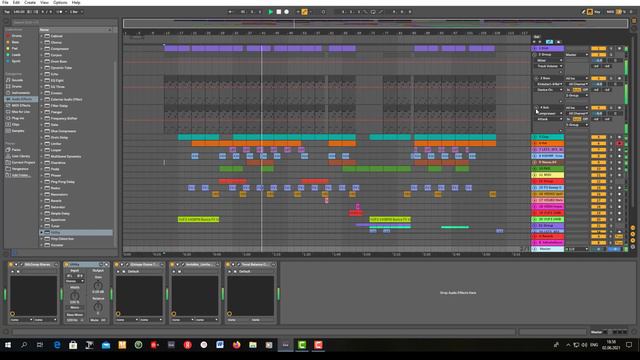Click the Utility Width knob
Screen dimensions: 640x360
[x=75, y=296]
